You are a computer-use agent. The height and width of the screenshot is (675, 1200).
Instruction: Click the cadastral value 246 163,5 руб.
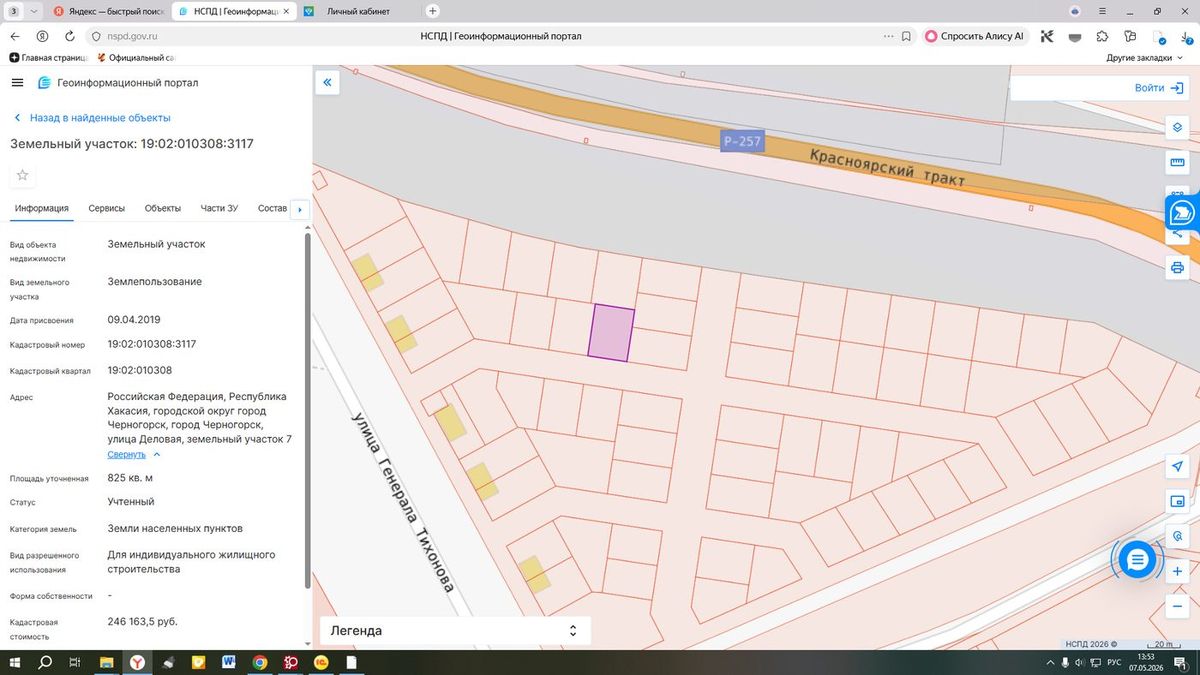[143, 621]
